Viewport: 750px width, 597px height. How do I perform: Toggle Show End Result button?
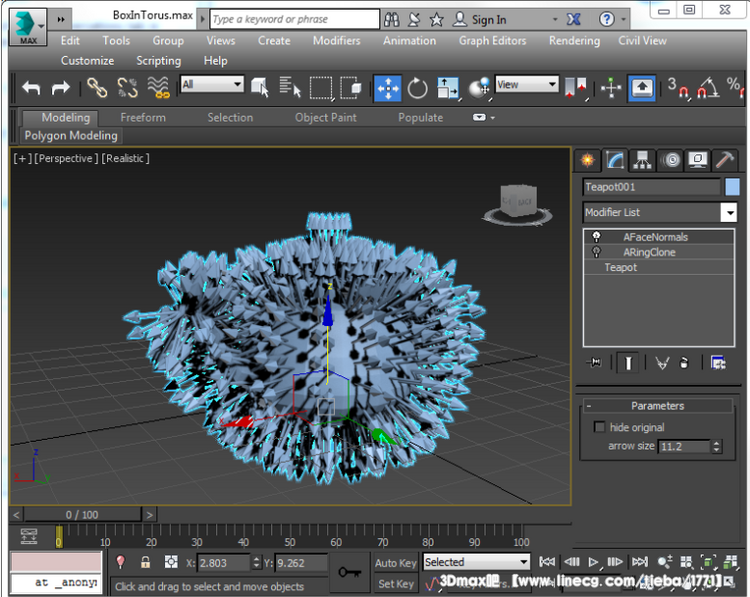628,363
